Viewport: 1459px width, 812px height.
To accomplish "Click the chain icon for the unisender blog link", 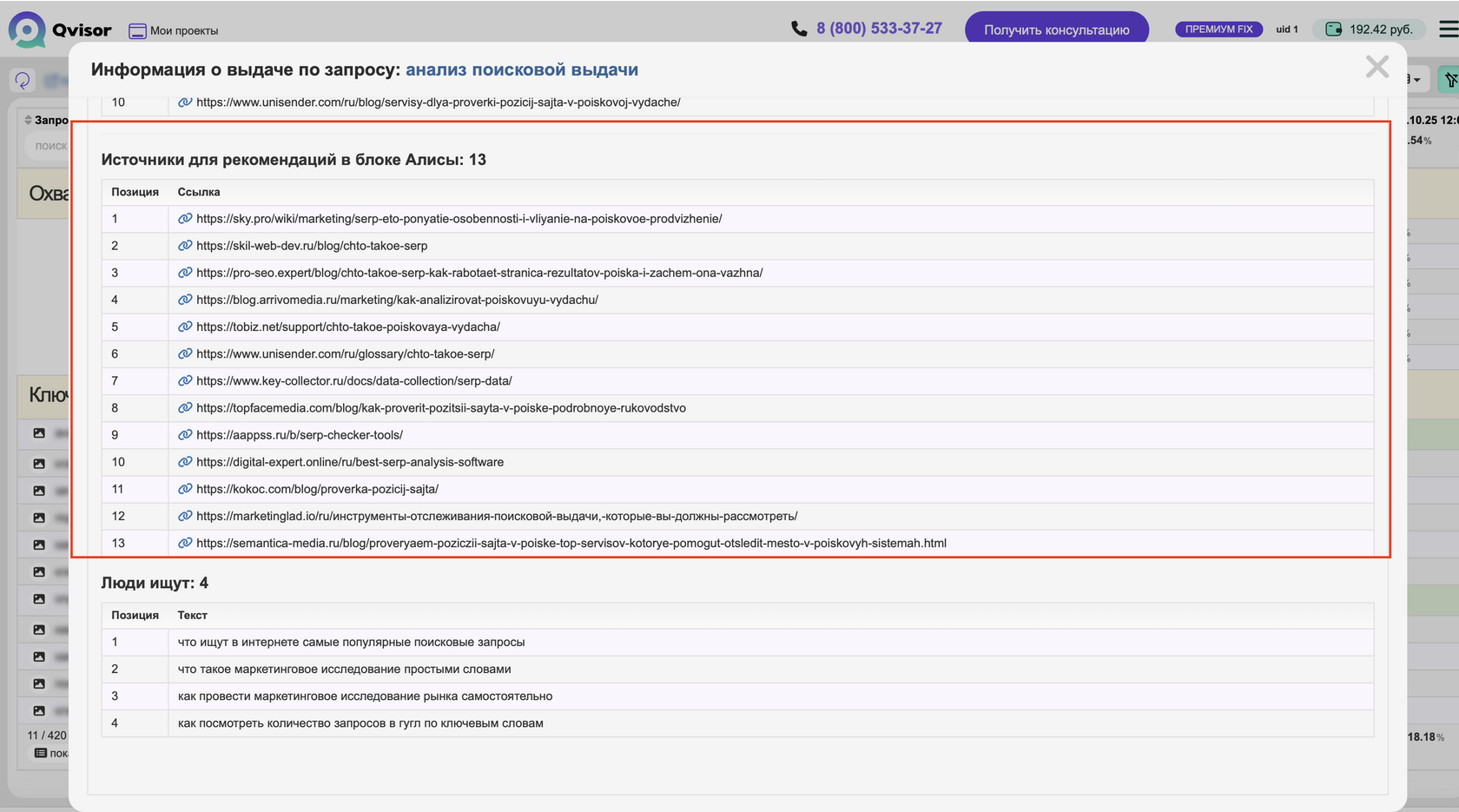I will [x=185, y=102].
